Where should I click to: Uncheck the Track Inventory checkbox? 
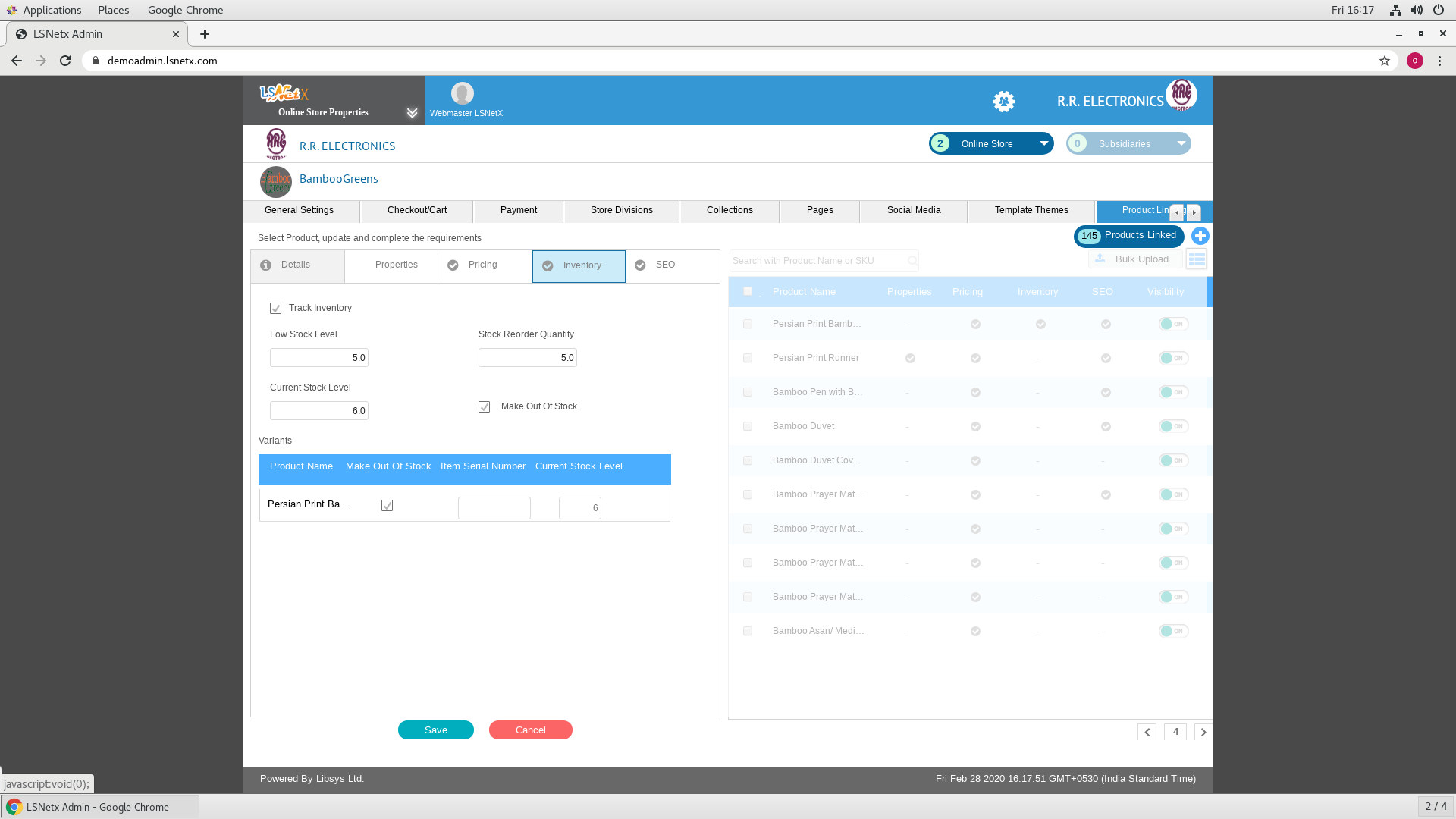pos(276,308)
